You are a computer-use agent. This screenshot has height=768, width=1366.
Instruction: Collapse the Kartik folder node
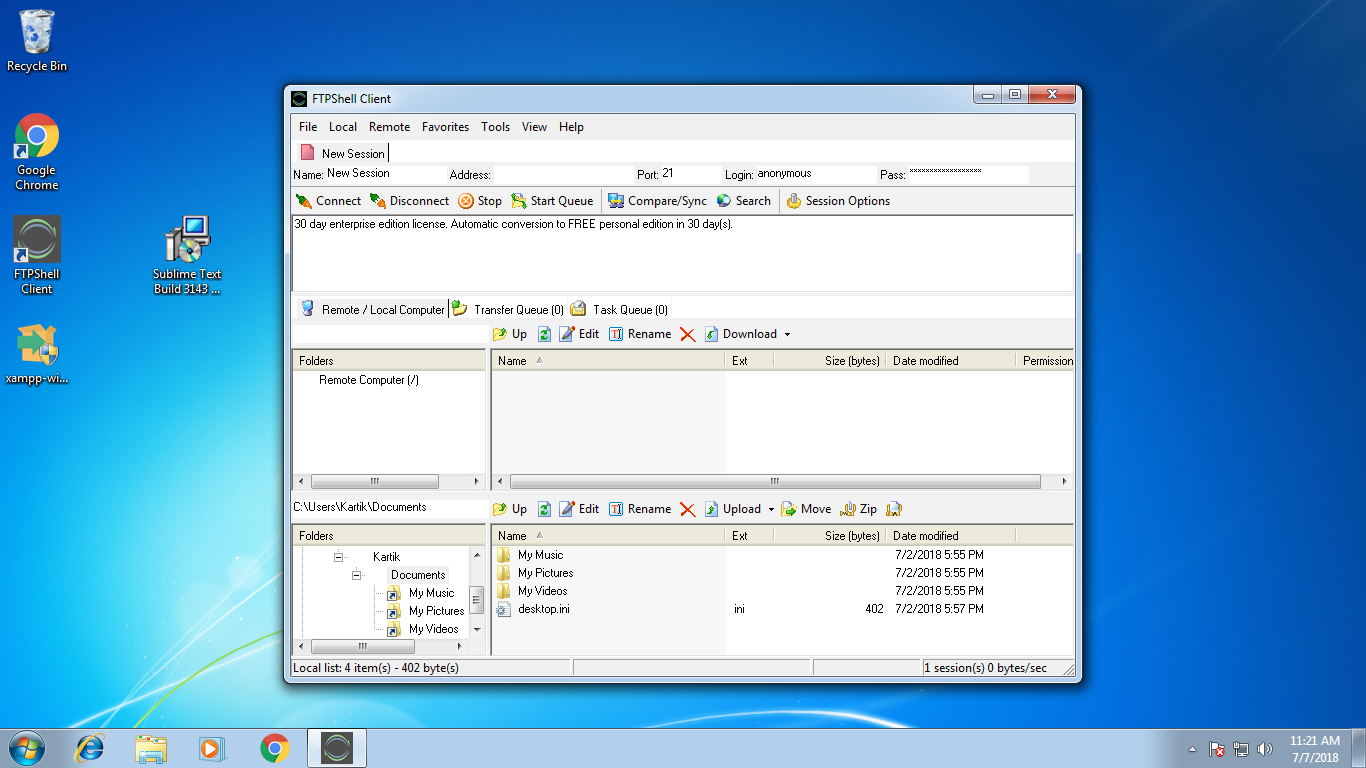click(338, 557)
